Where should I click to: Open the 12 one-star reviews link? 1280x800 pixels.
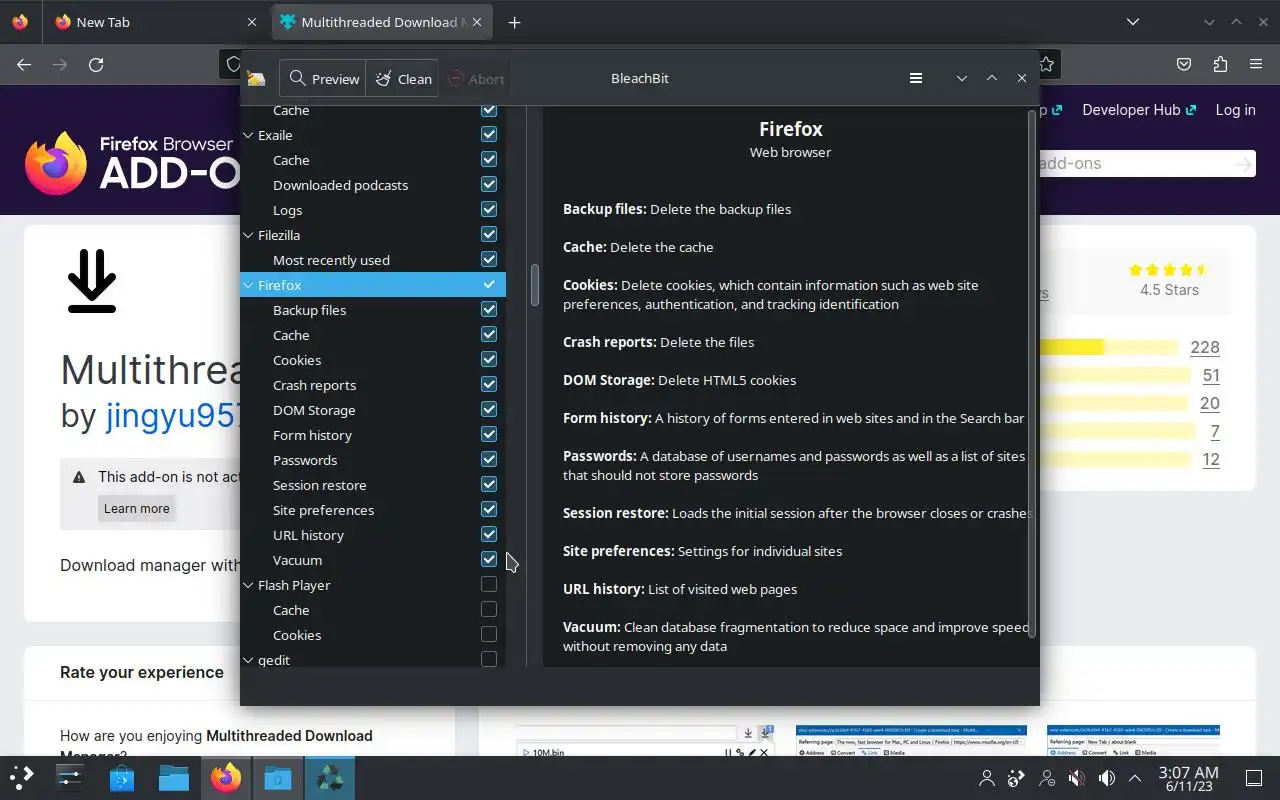[1211, 459]
